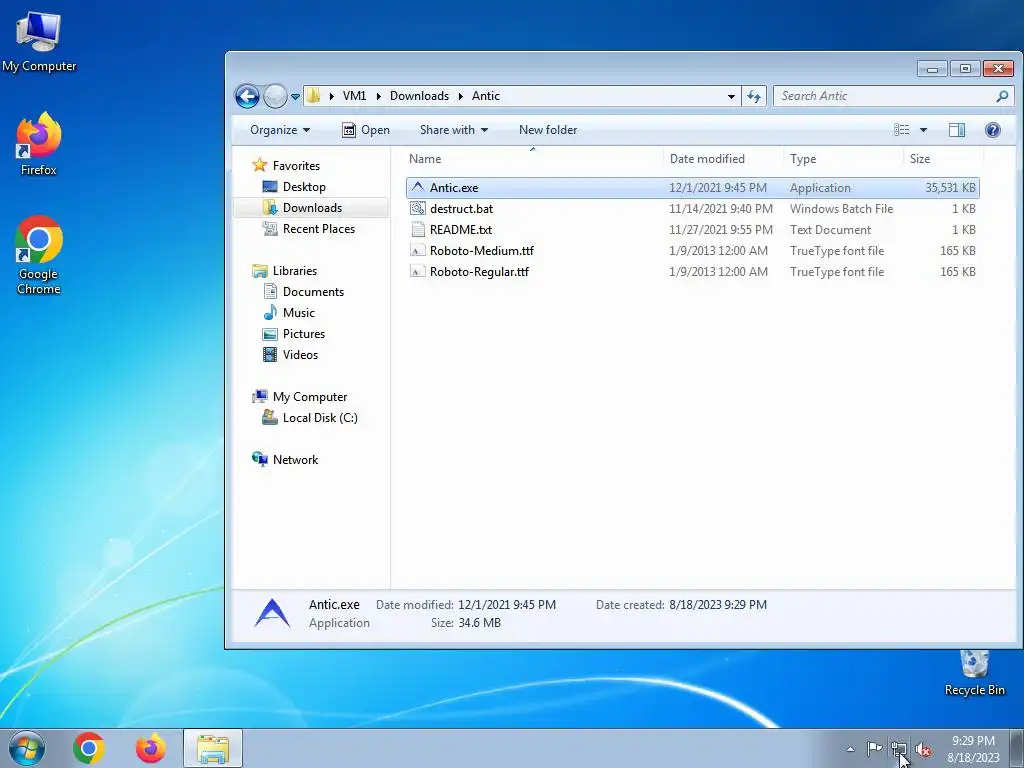
Task: Select the VM1 breadcrumb segment
Action: (355, 96)
